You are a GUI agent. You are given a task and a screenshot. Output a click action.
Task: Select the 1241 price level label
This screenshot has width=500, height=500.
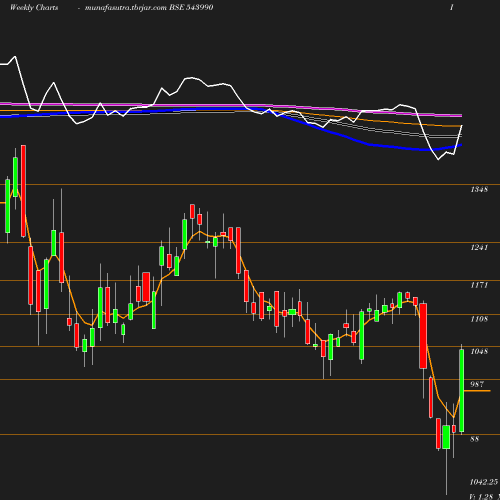pyautogui.click(x=479, y=247)
